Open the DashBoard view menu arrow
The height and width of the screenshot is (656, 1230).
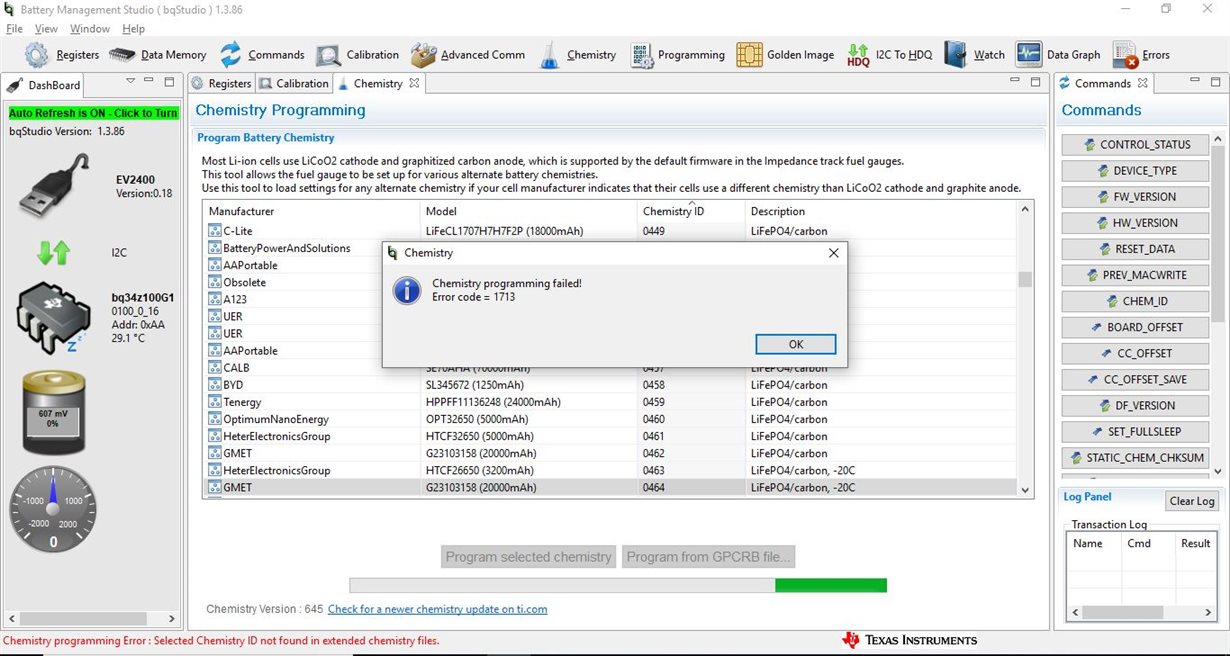point(130,81)
